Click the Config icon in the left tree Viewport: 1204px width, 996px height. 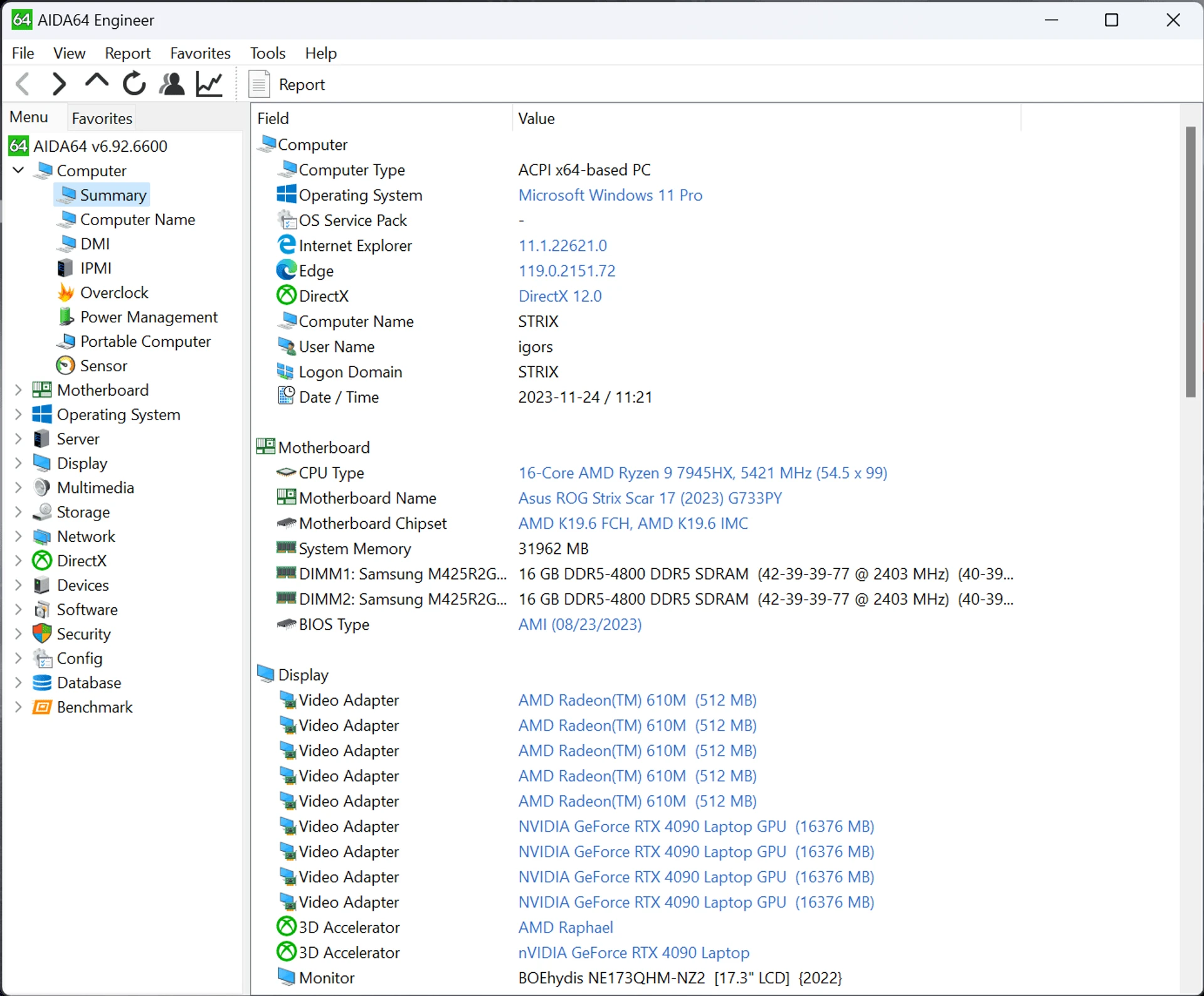(x=42, y=658)
